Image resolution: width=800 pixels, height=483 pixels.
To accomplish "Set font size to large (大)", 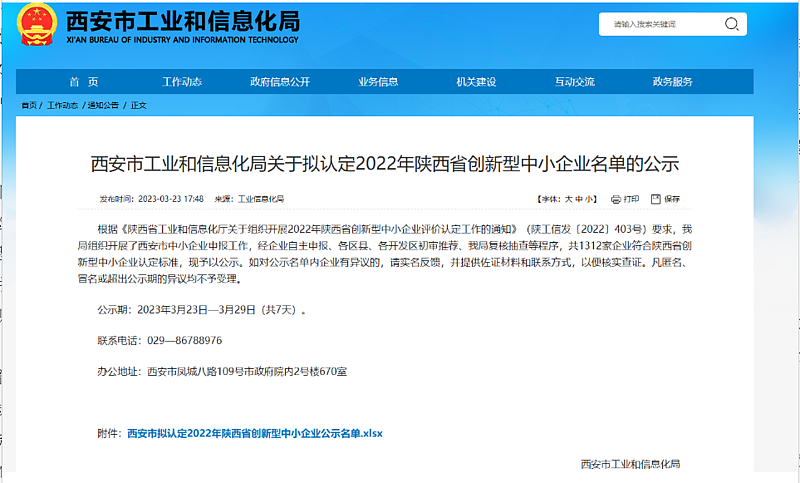I will tap(569, 199).
